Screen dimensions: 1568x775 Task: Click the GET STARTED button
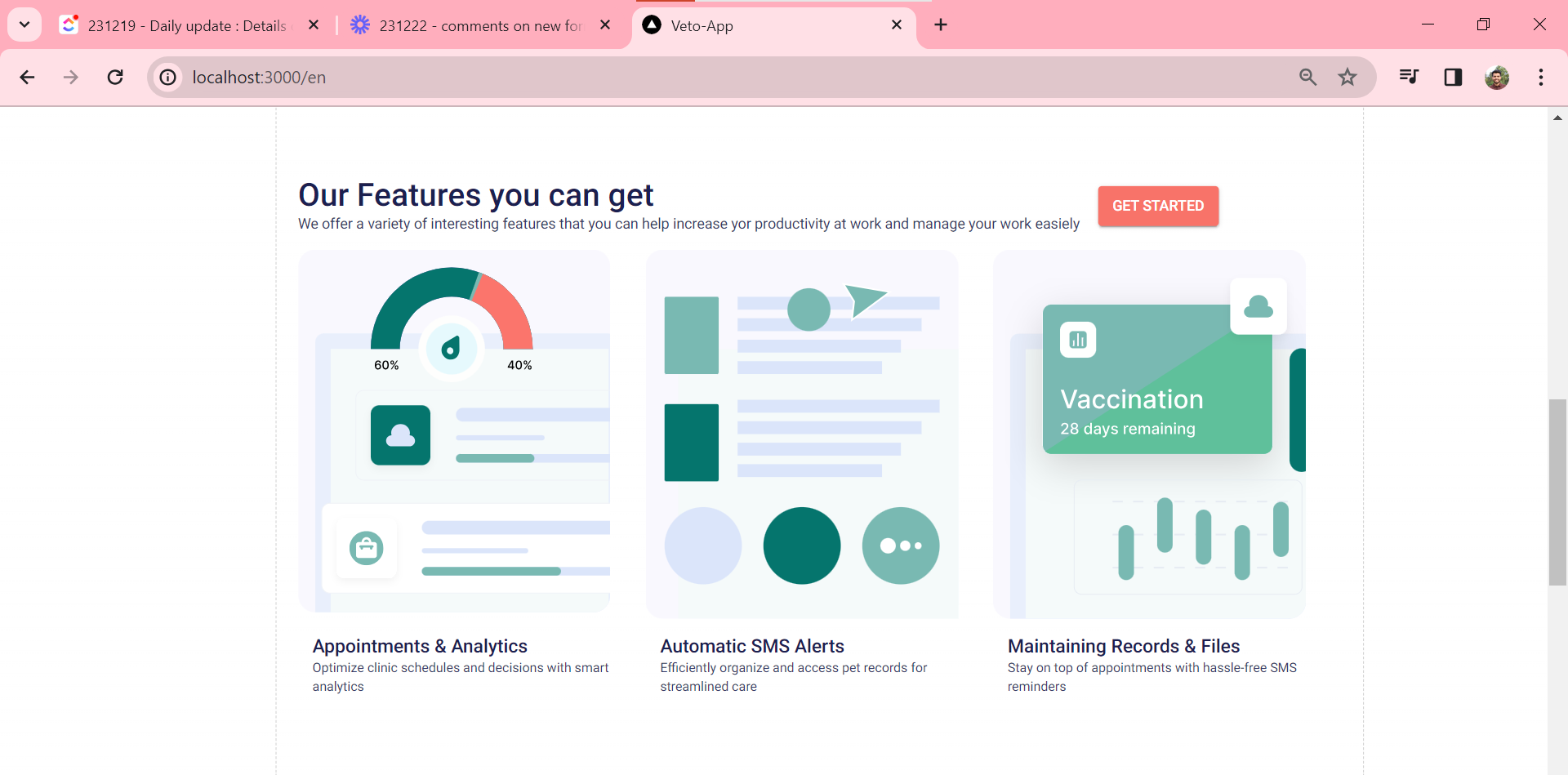1157,206
